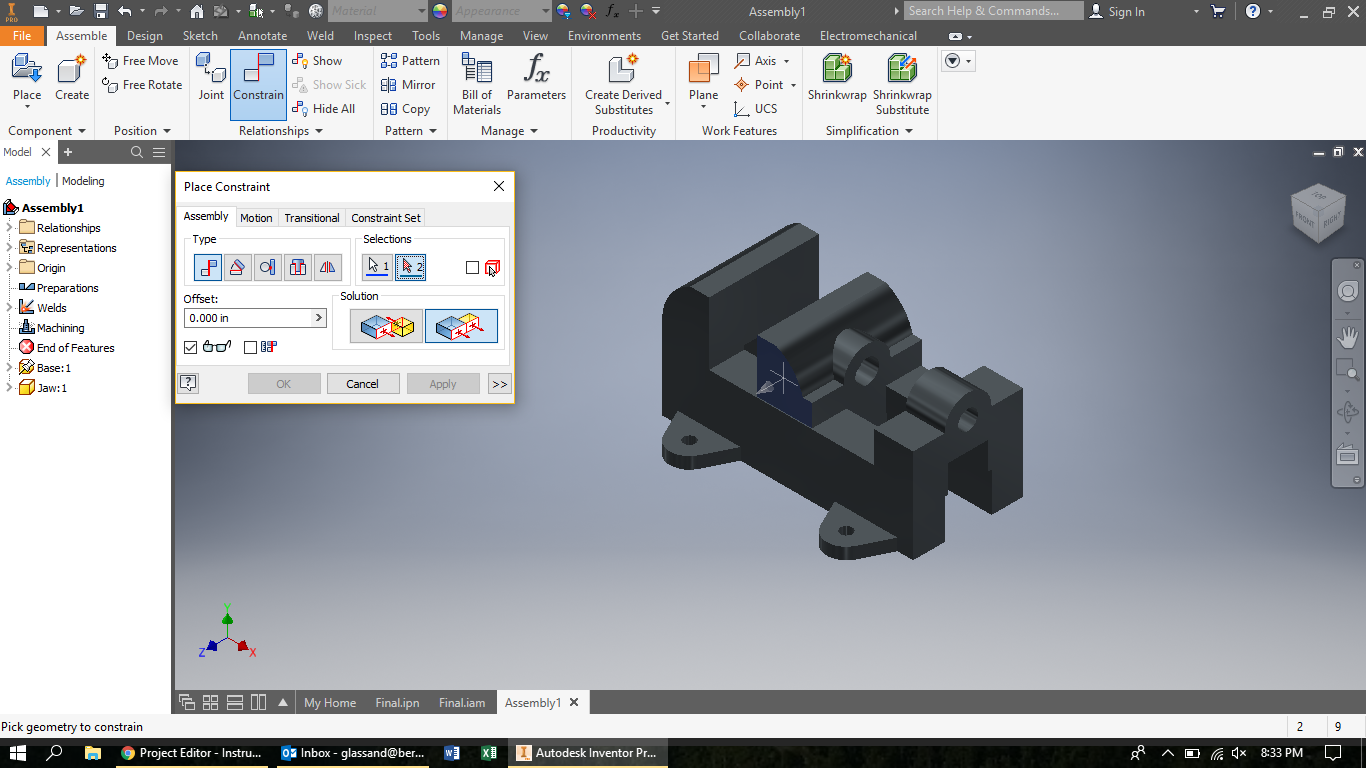Expand dialog with >> button
The image size is (1366, 768).
[x=499, y=383]
